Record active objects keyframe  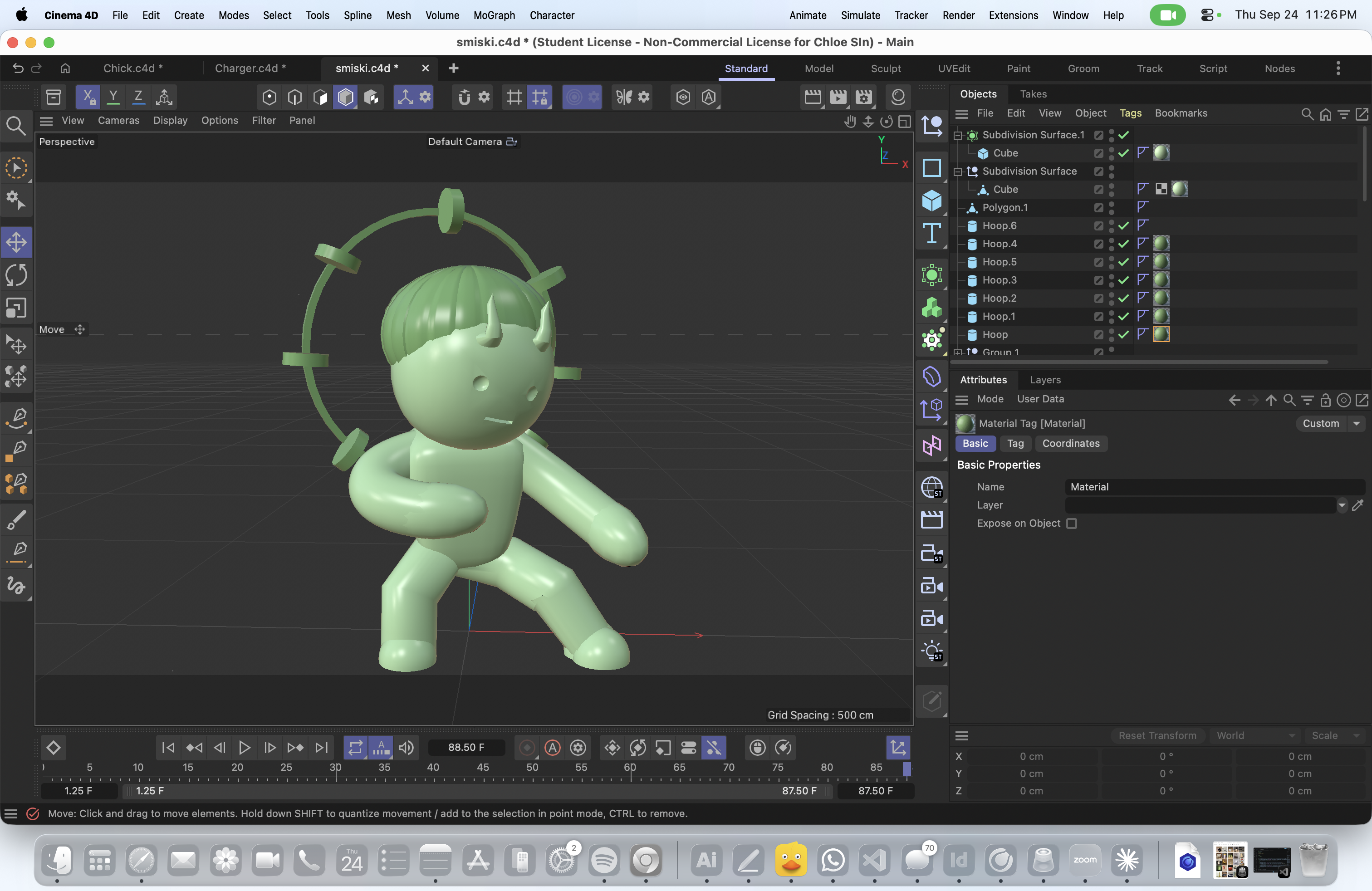[x=527, y=748]
